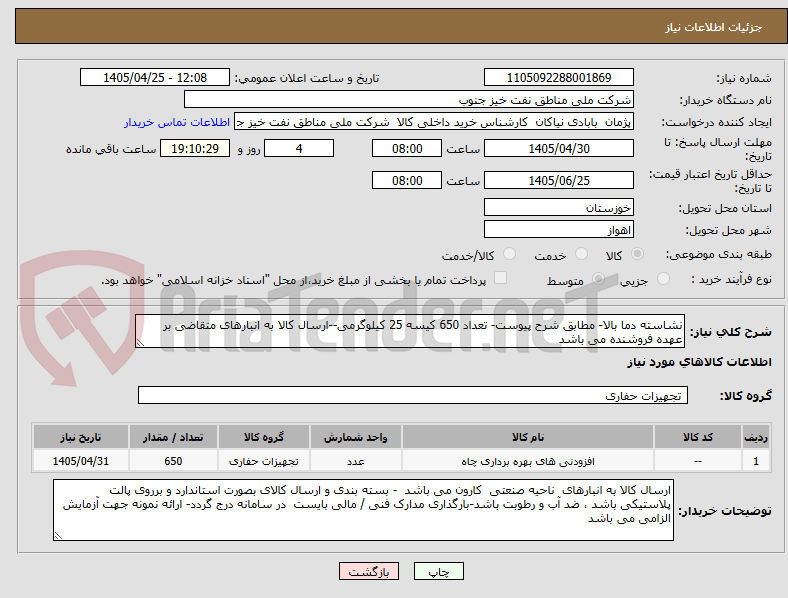788x598 pixels.
Task: Click the delivery province field خوزستان
Action: [x=558, y=207]
